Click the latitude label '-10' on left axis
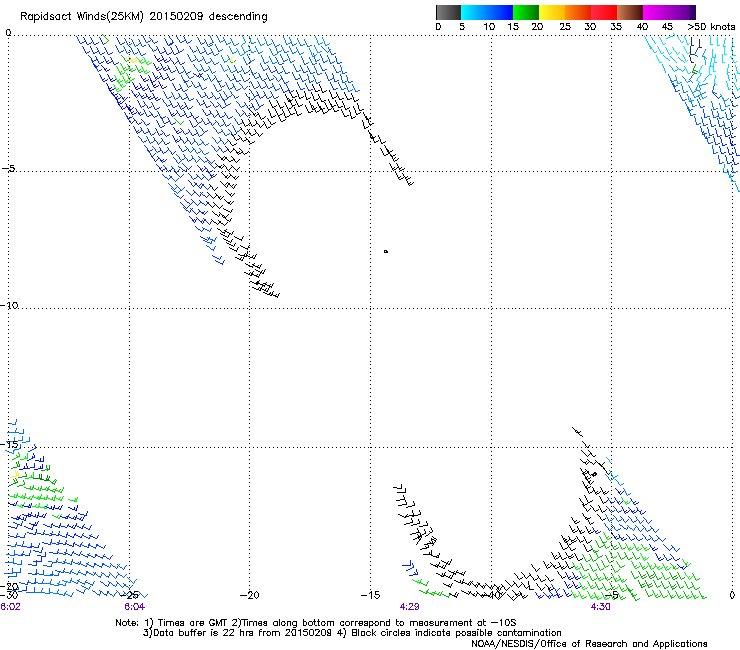The width and height of the screenshot is (740, 650). pyautogui.click(x=9, y=305)
